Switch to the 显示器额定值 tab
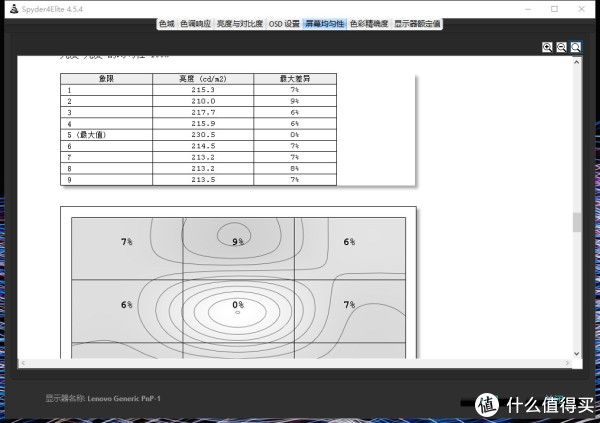This screenshot has height=423, width=600. (418, 23)
